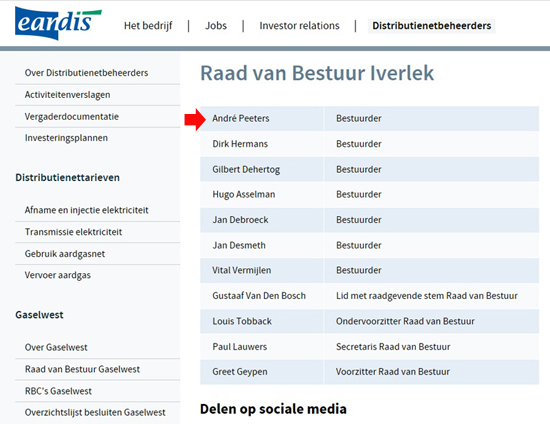Screen dimensions: 550x424
Task: Select the Distributienetbeheerders navigation tab
Action: pos(431,26)
